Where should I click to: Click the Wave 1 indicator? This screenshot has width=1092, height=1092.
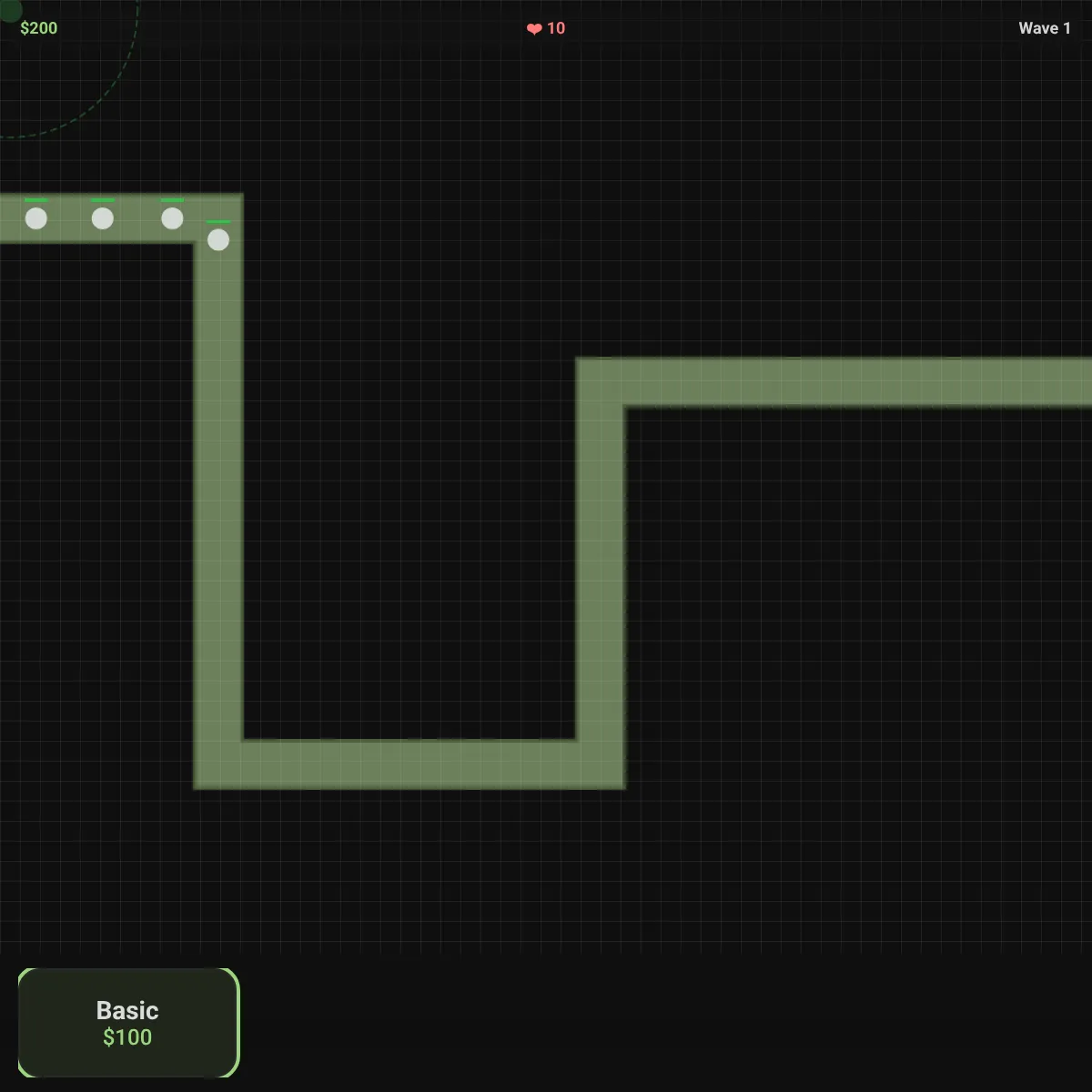click(x=1045, y=28)
